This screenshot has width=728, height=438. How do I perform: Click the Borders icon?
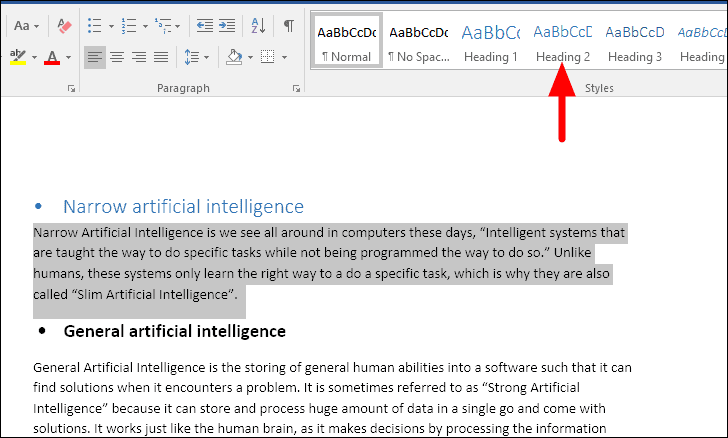pos(267,57)
